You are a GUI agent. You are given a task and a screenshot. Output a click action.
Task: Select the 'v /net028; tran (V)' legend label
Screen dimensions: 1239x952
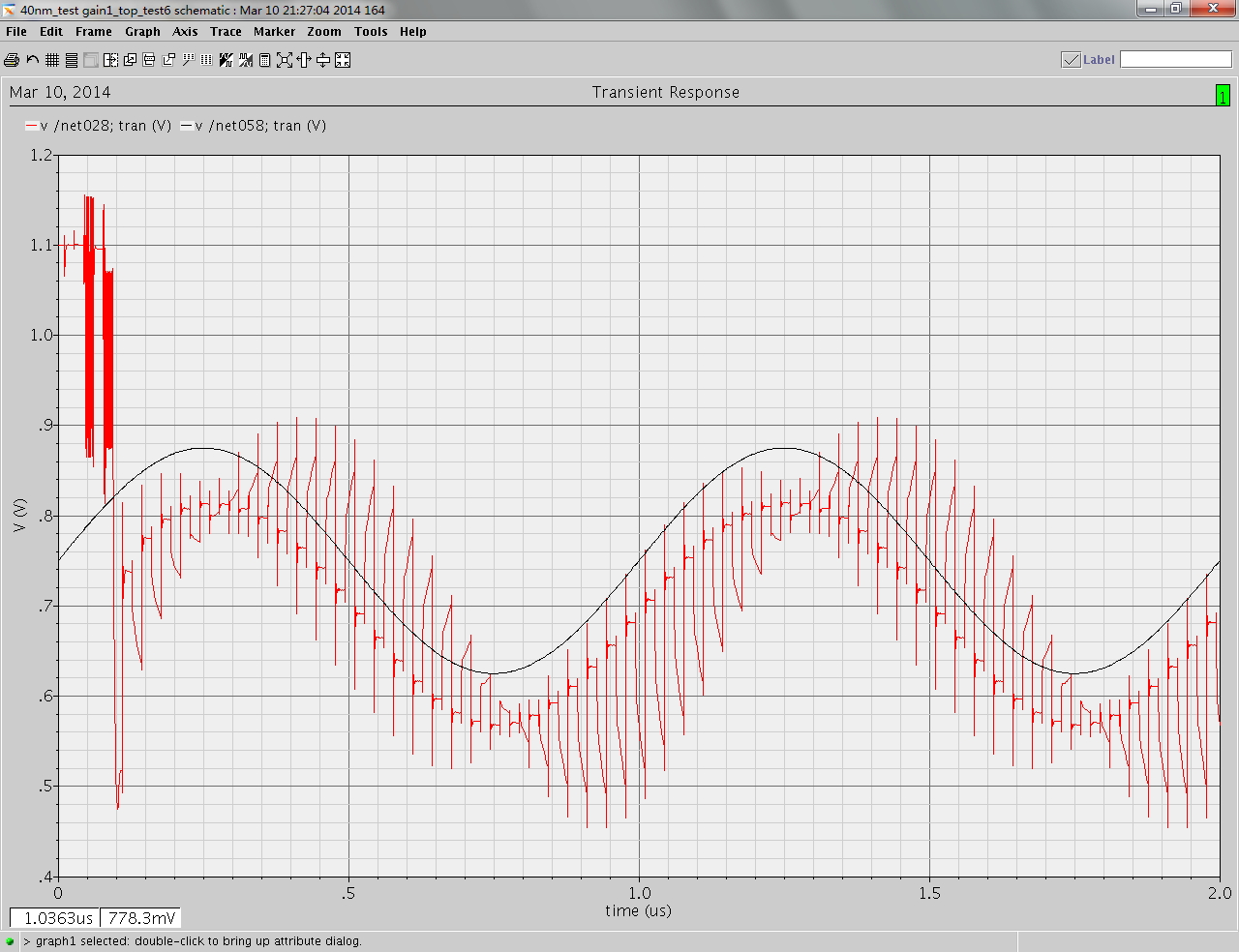(x=106, y=126)
